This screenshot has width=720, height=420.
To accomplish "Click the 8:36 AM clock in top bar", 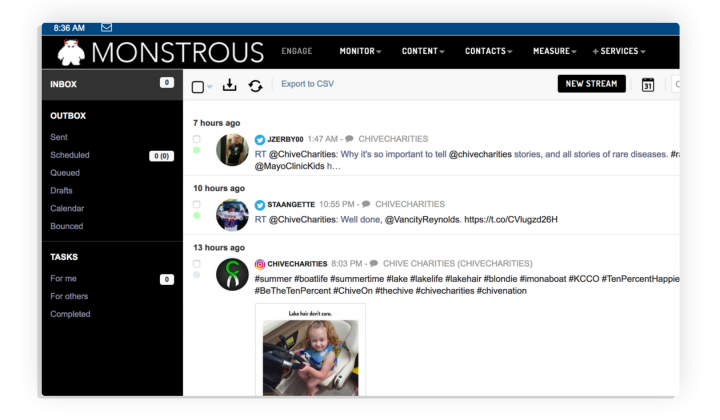I will (69, 28).
